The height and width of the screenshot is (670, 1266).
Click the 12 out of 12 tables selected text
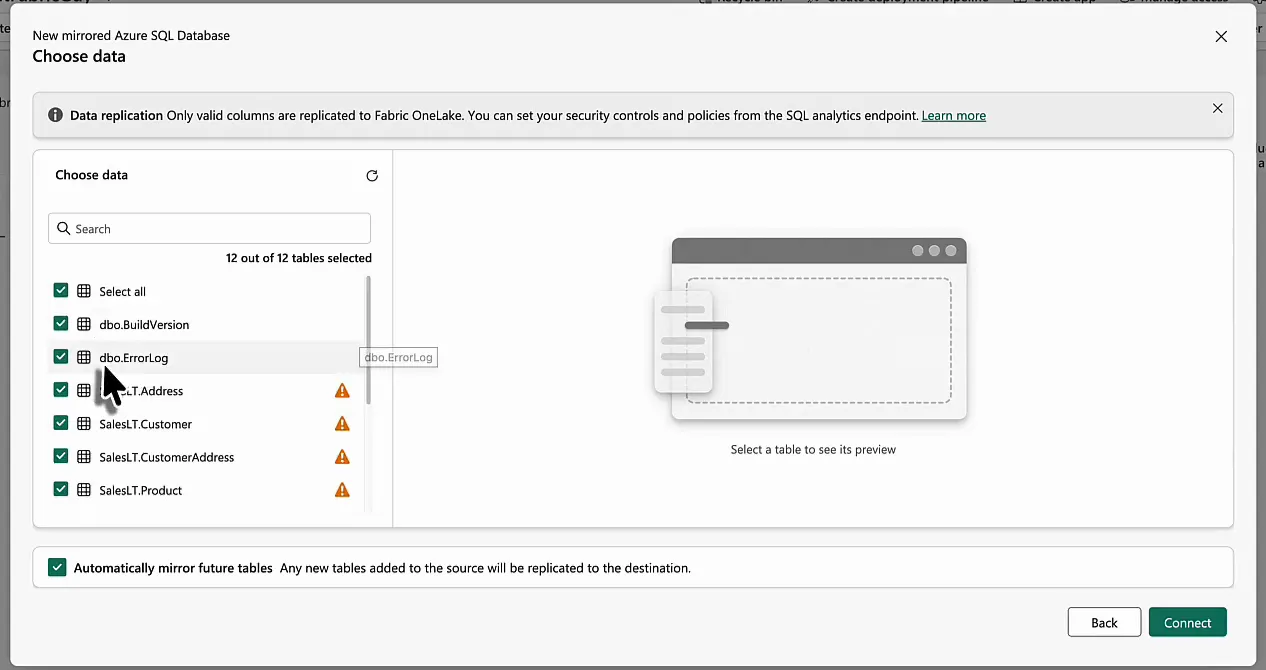click(299, 258)
